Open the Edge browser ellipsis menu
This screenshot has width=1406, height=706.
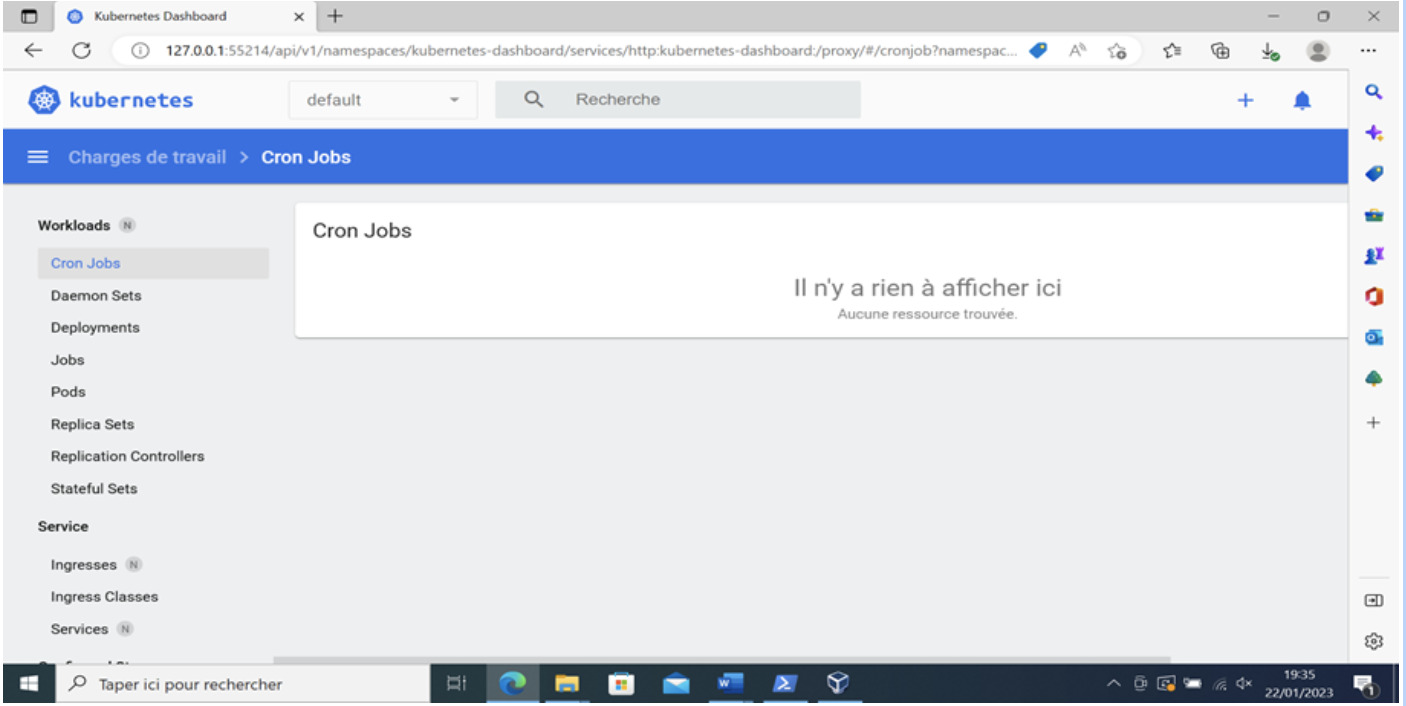[x=1368, y=50]
